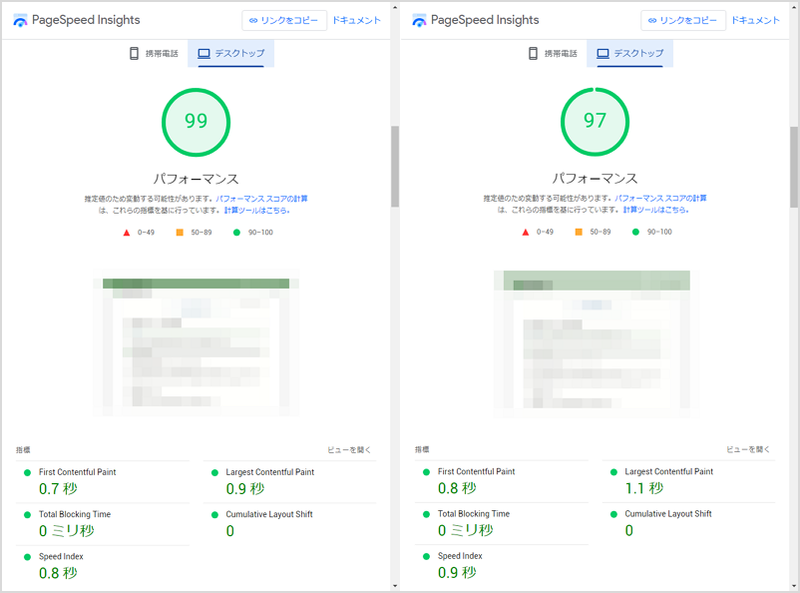The image size is (800, 593).
Task: Select デスクトップ tab in right panel
Action: pos(630,53)
